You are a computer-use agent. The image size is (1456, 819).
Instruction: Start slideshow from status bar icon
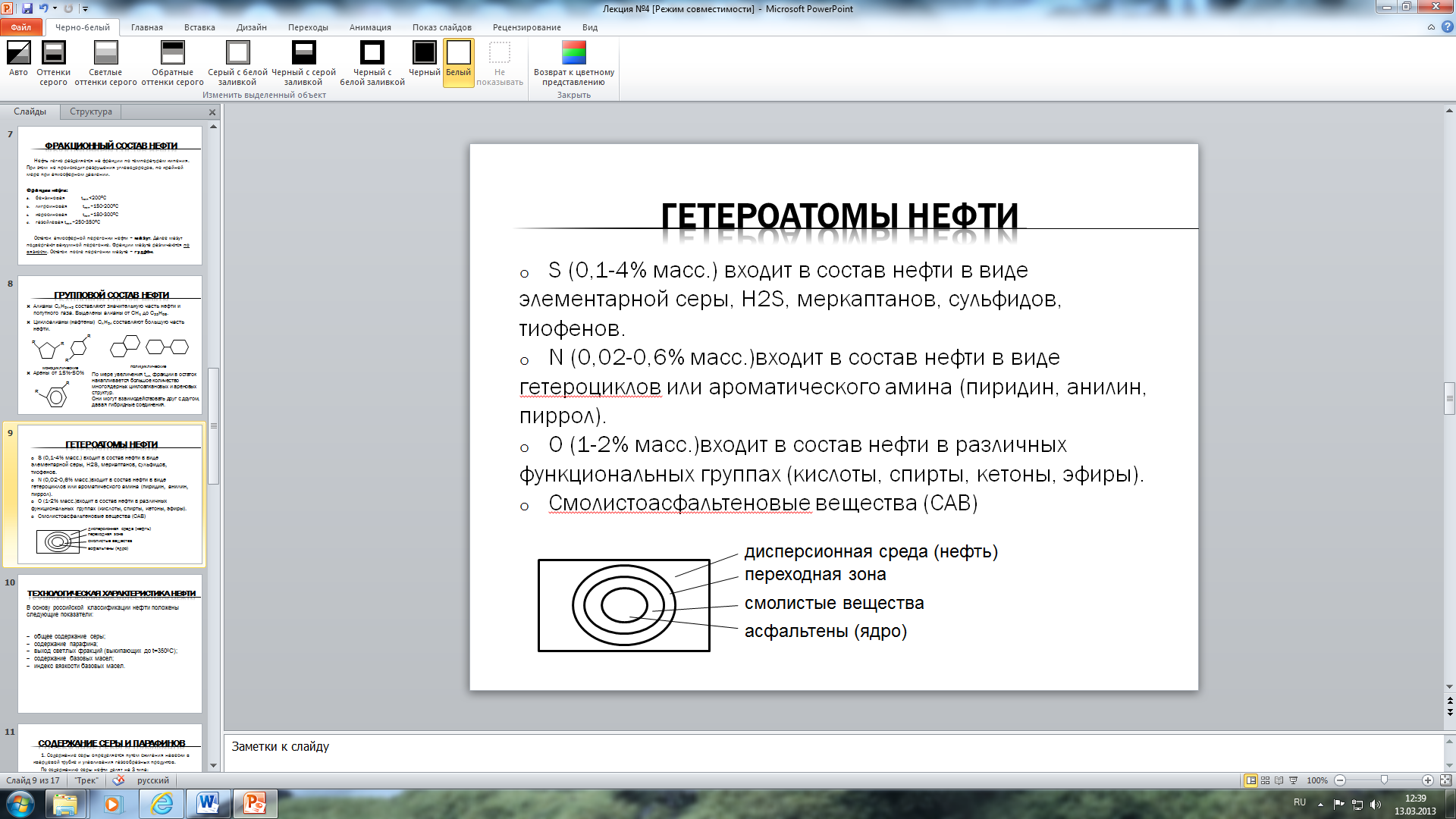coord(1294,780)
